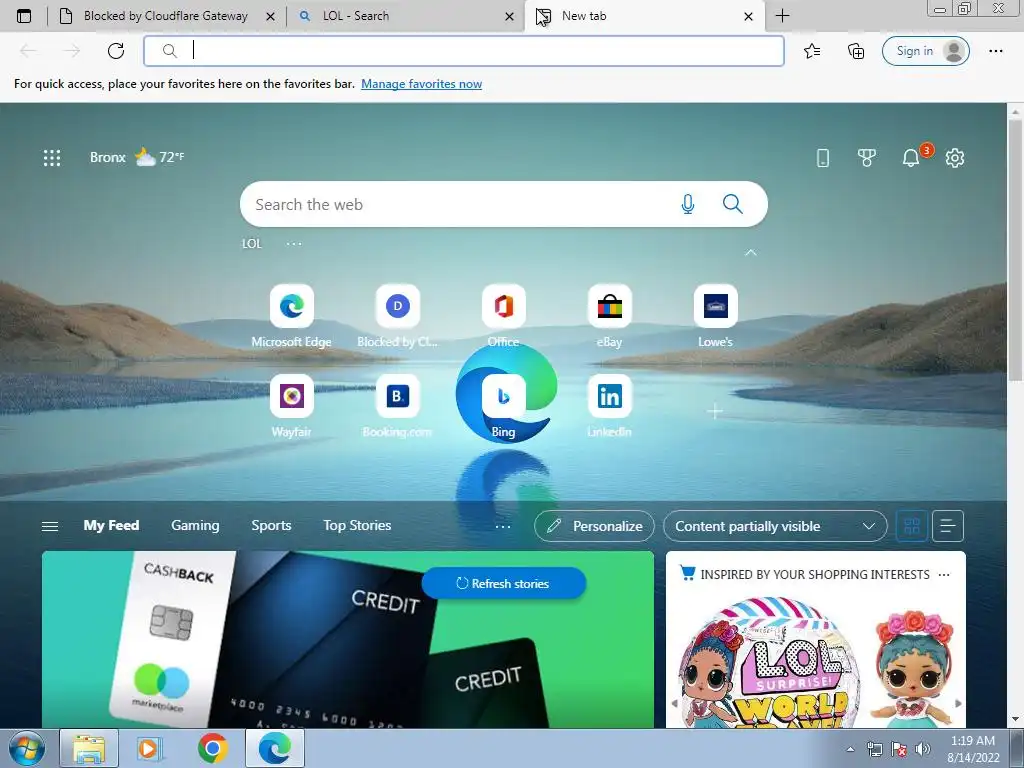Open Windows Explorer from taskbar
Viewport: 1024px width, 768px height.
pyautogui.click(x=89, y=748)
